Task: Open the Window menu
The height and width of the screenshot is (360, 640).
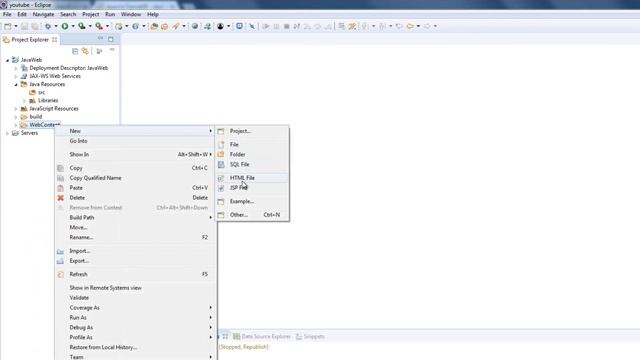Action: [131, 14]
